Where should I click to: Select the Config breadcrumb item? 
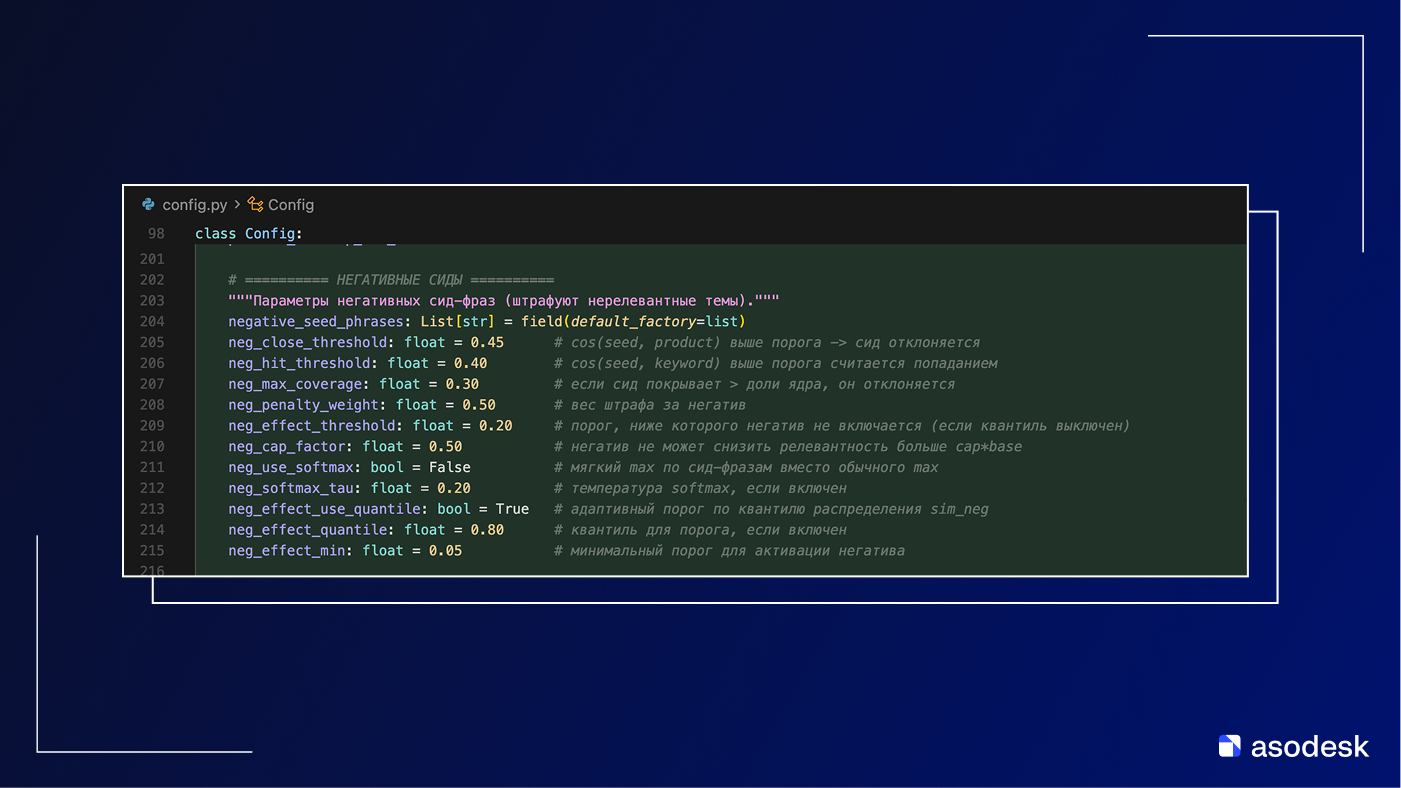(291, 205)
